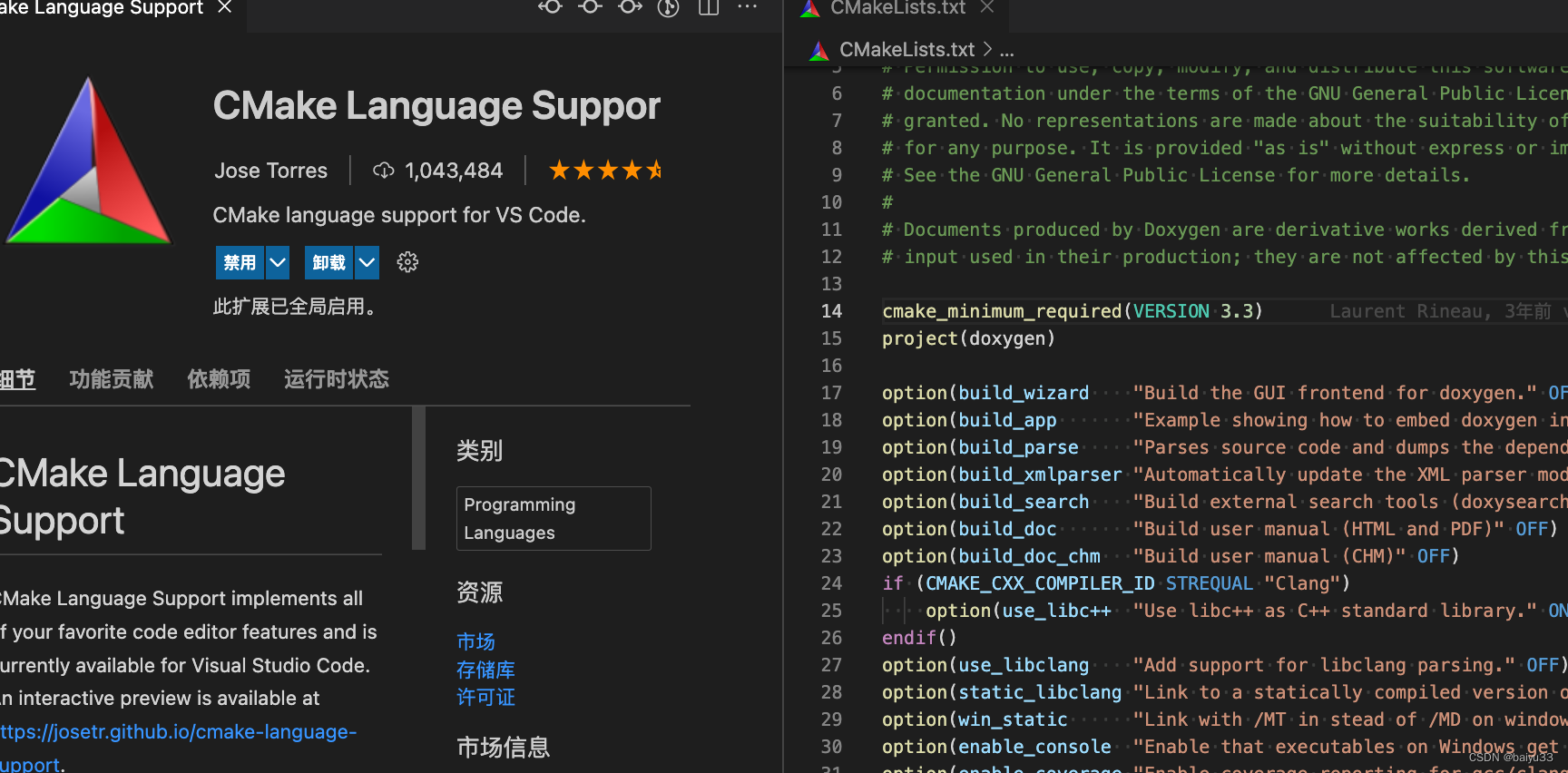
Task: Click option(build_doc_chm line
Action: [1171, 556]
